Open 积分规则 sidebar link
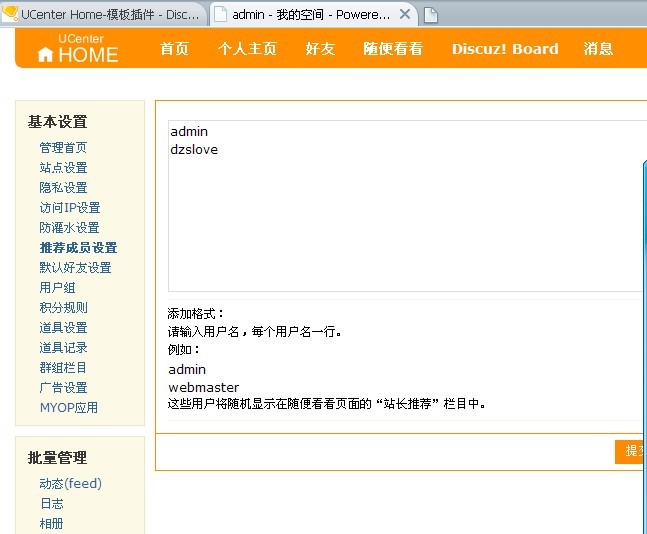 coord(63,307)
